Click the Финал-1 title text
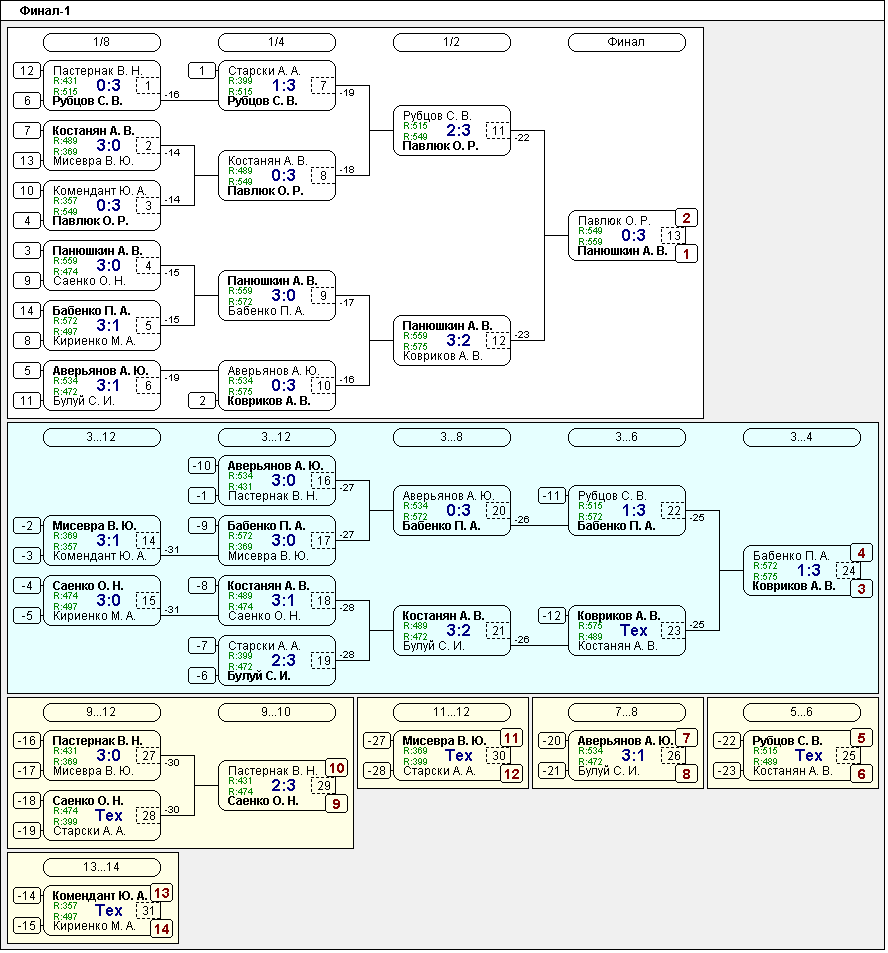 coord(45,10)
